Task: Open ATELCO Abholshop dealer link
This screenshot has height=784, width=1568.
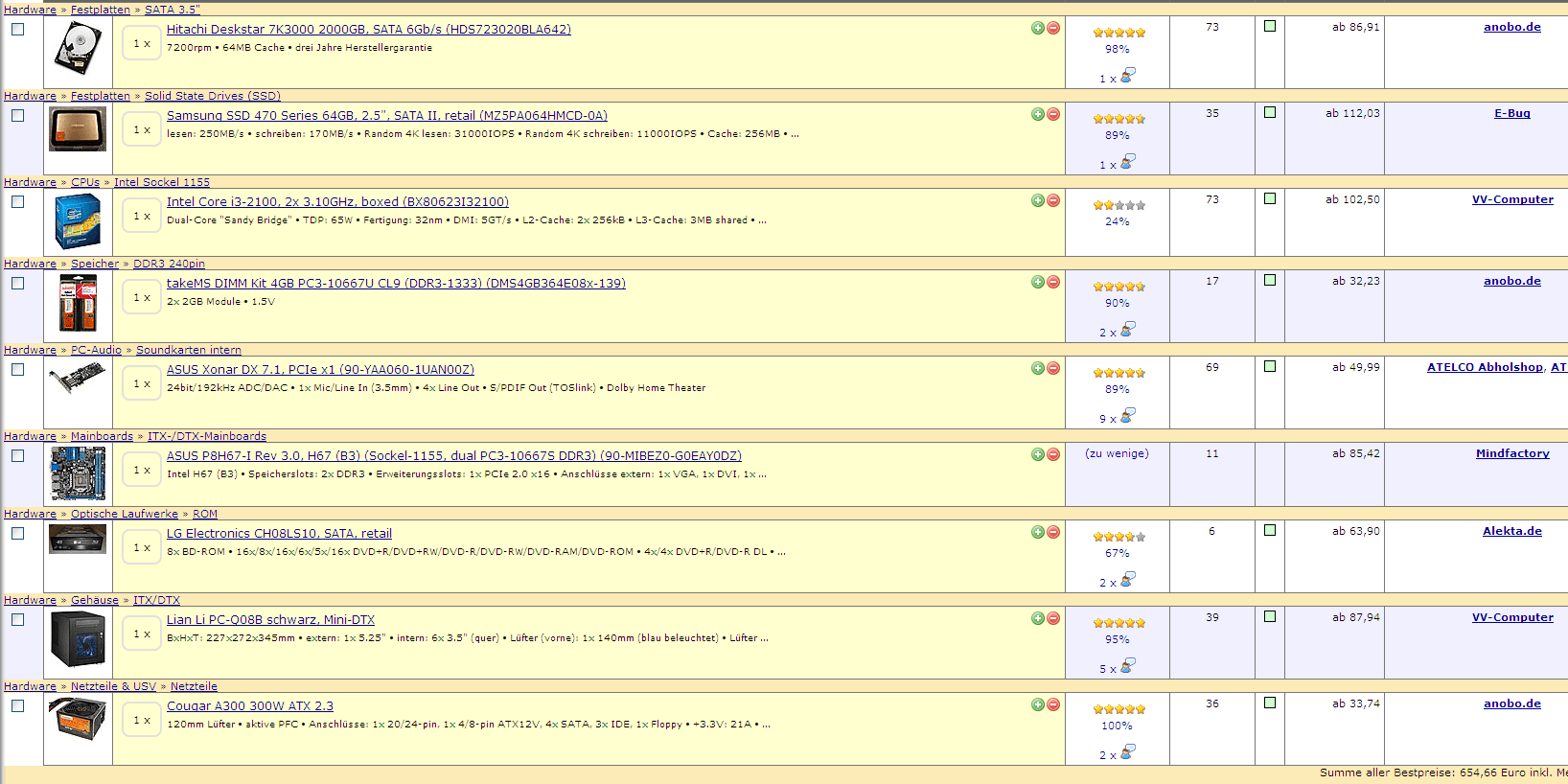Action: (1485, 367)
